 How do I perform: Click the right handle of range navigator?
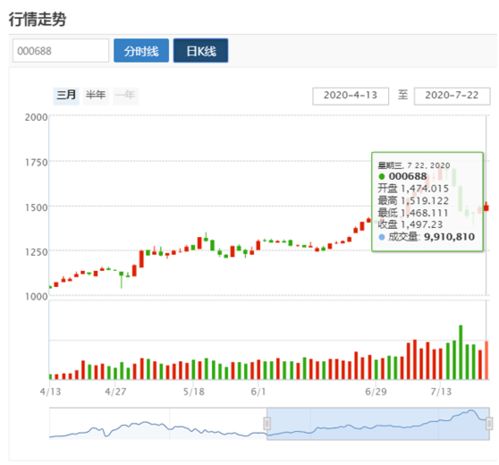(489, 424)
